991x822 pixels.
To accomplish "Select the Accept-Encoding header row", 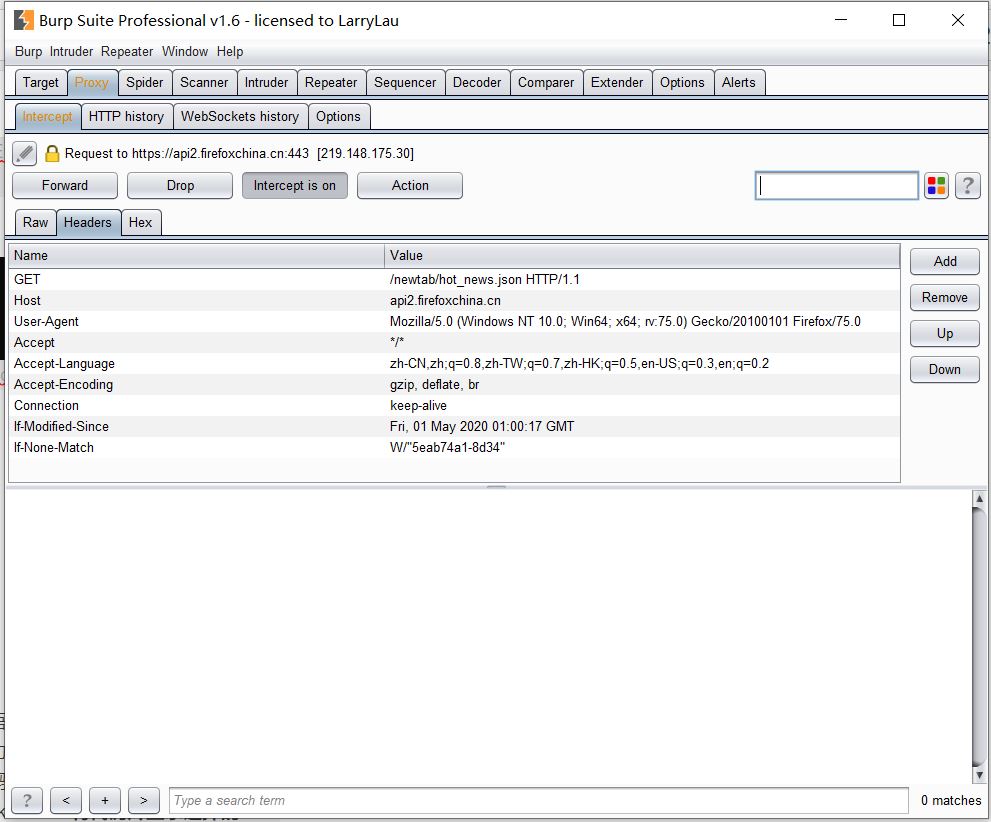I will coord(454,385).
